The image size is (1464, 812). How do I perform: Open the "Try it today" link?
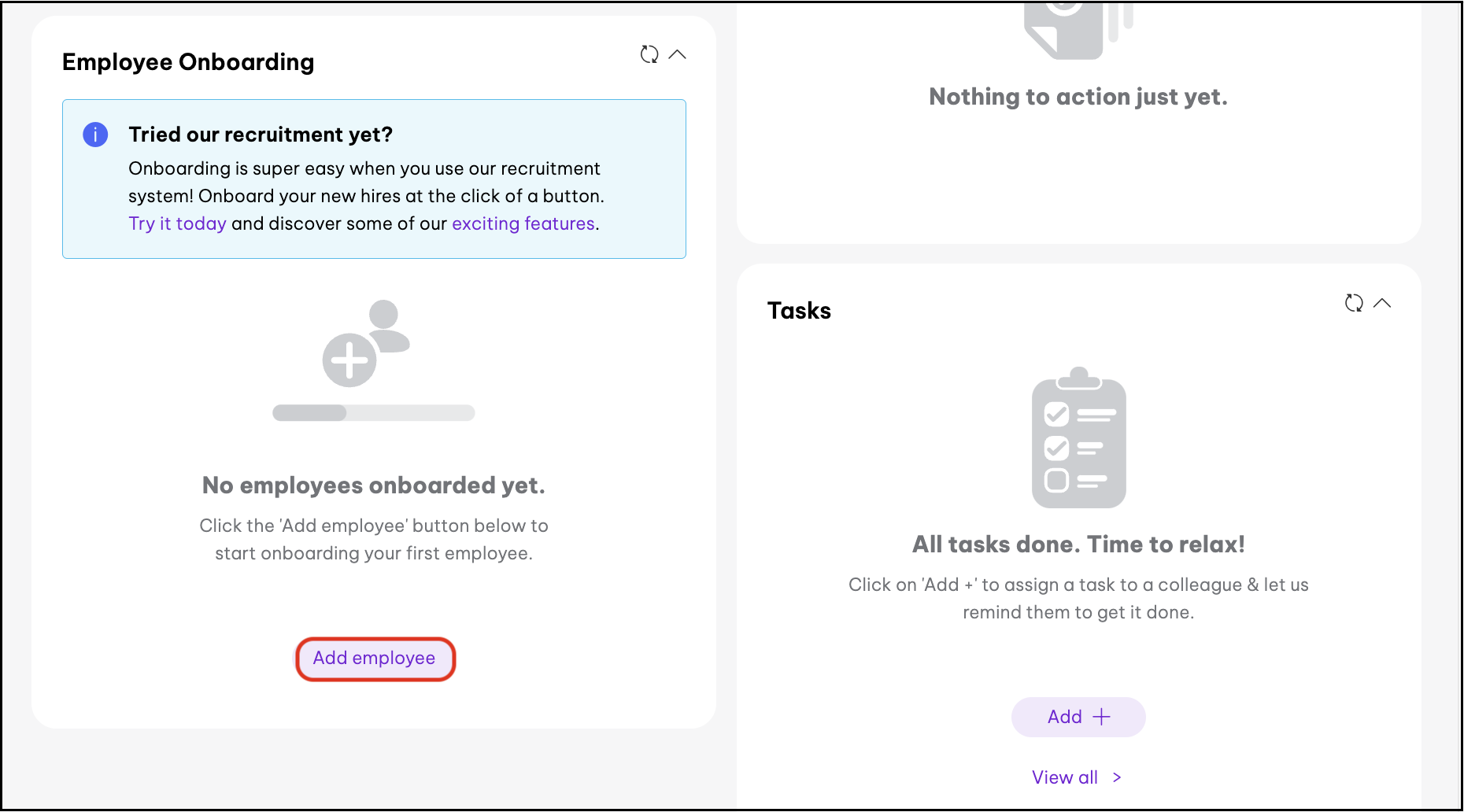[x=177, y=223]
